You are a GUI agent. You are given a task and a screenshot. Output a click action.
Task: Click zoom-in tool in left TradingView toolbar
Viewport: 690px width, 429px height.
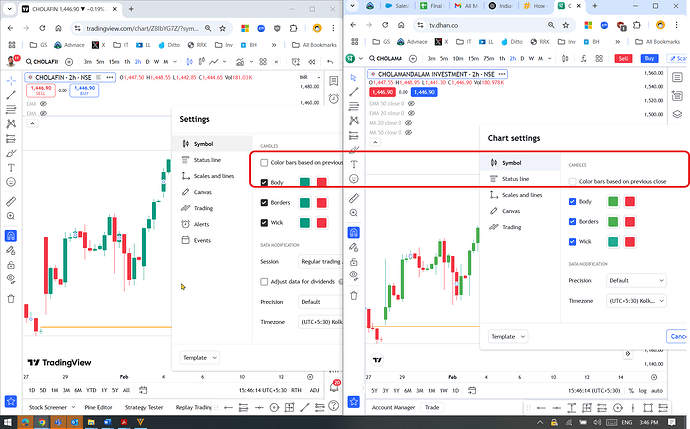click(11, 216)
